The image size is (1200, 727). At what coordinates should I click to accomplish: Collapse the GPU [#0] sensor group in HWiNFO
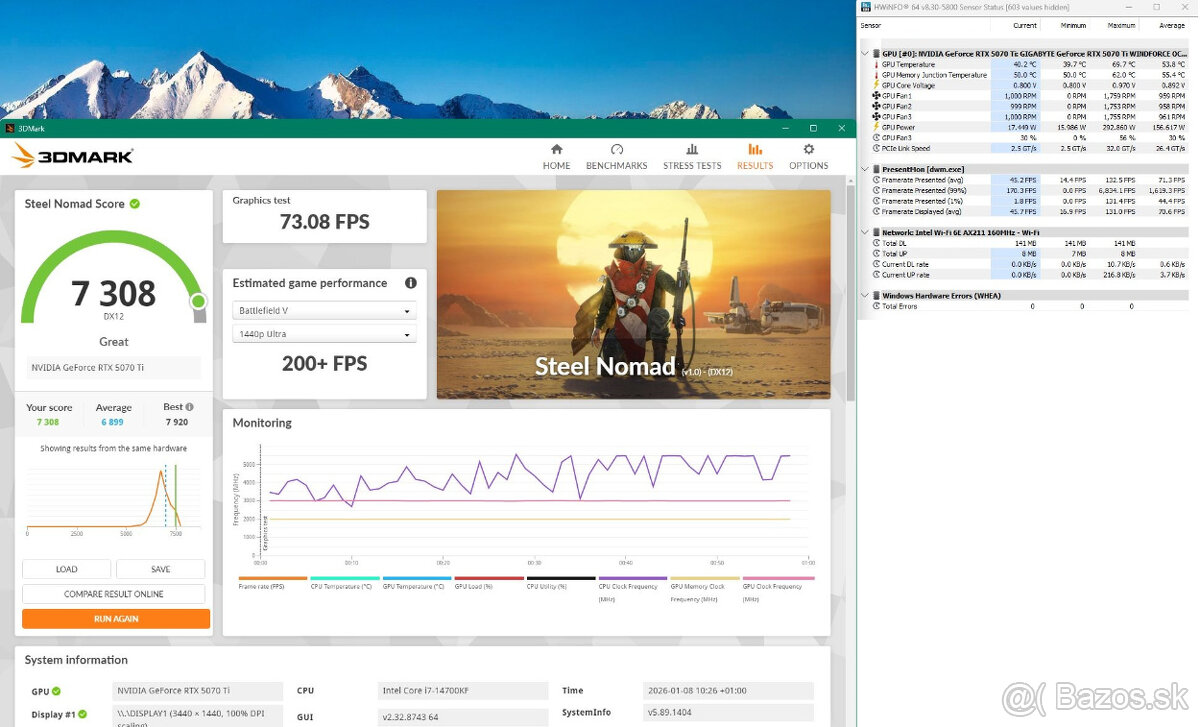click(865, 53)
